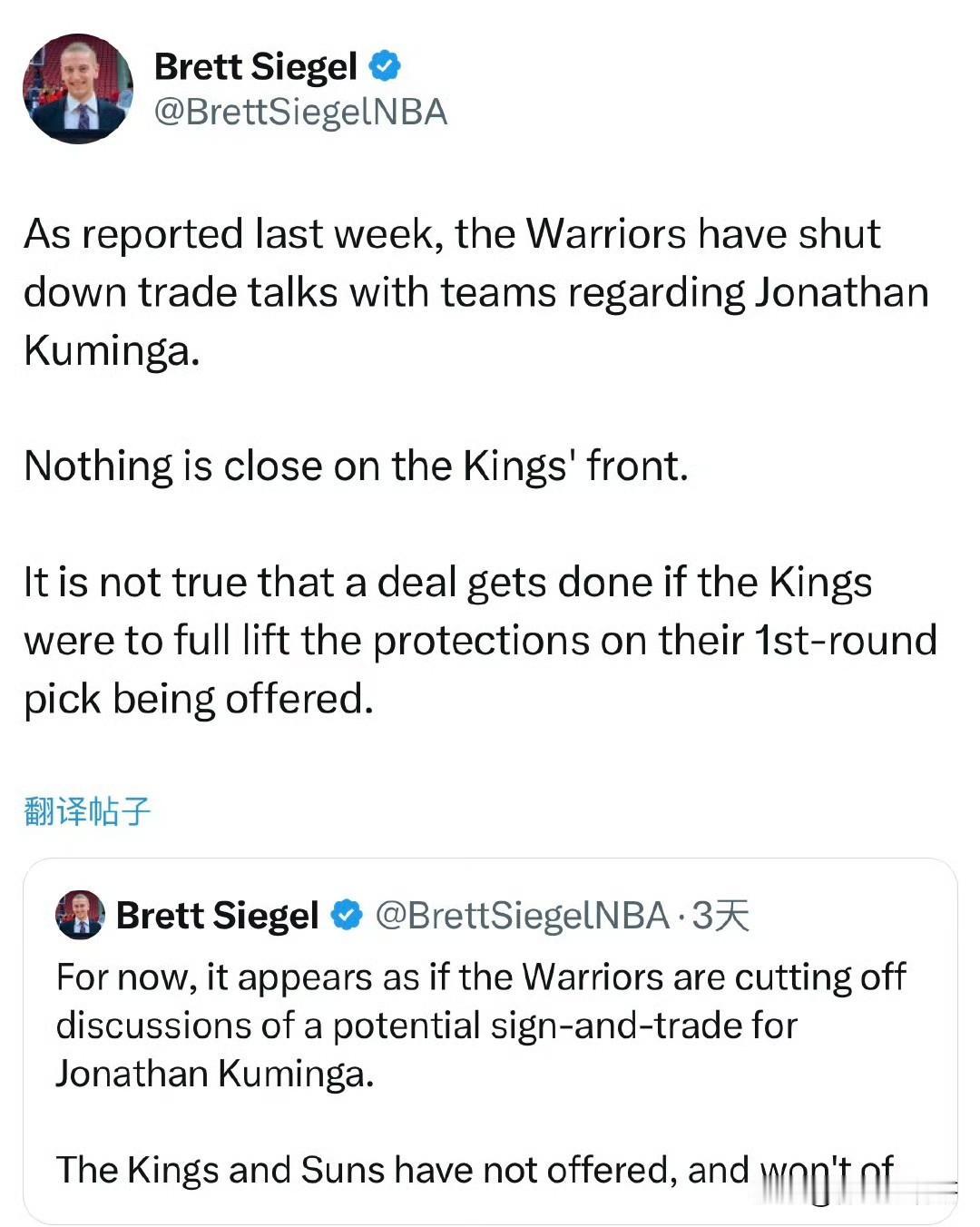The height and width of the screenshot is (1227, 980).
Task: Open the @BrettSiegelNBA handle in the header
Action: pos(300,112)
